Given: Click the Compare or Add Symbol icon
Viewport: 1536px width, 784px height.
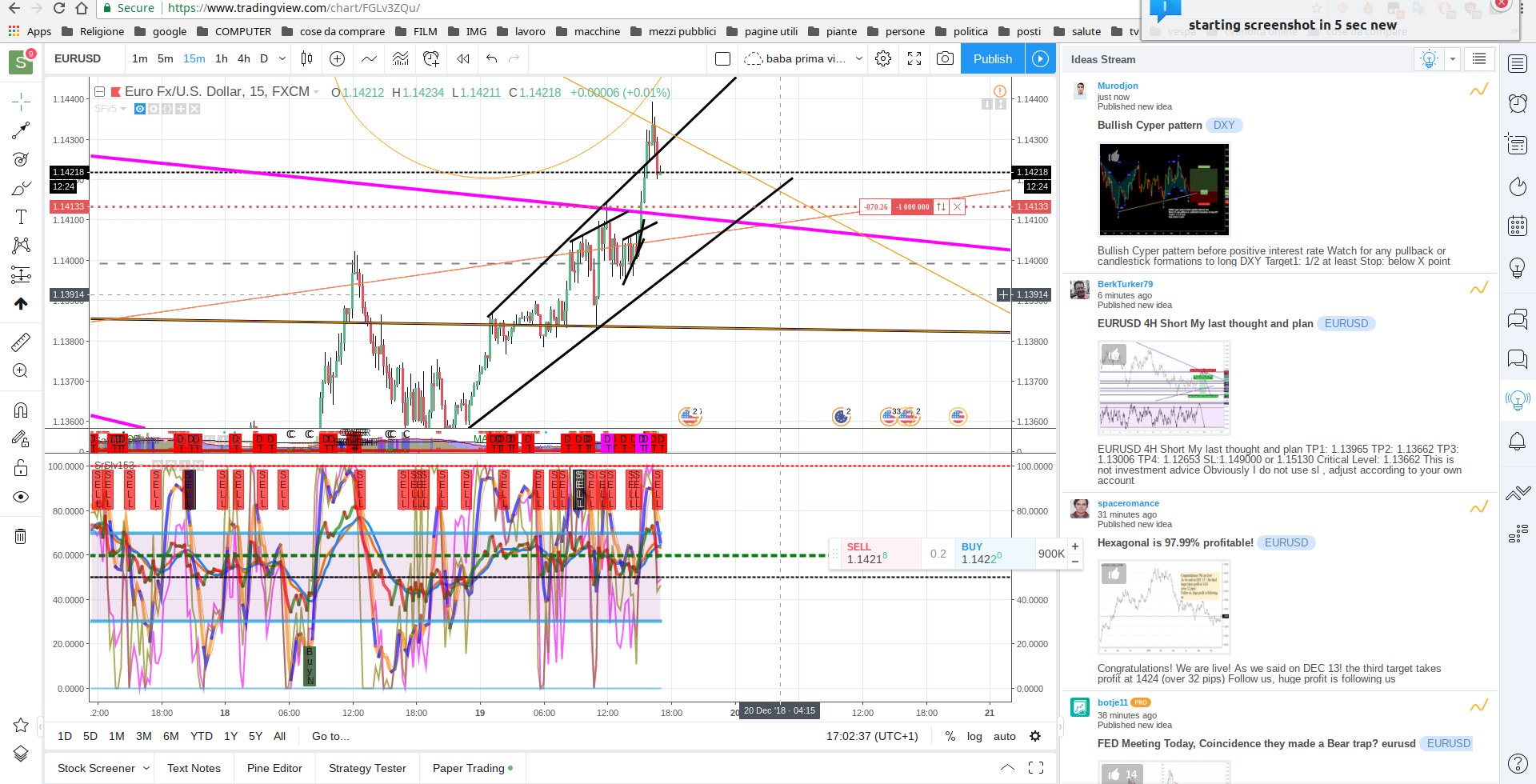Looking at the screenshot, I should [x=338, y=58].
